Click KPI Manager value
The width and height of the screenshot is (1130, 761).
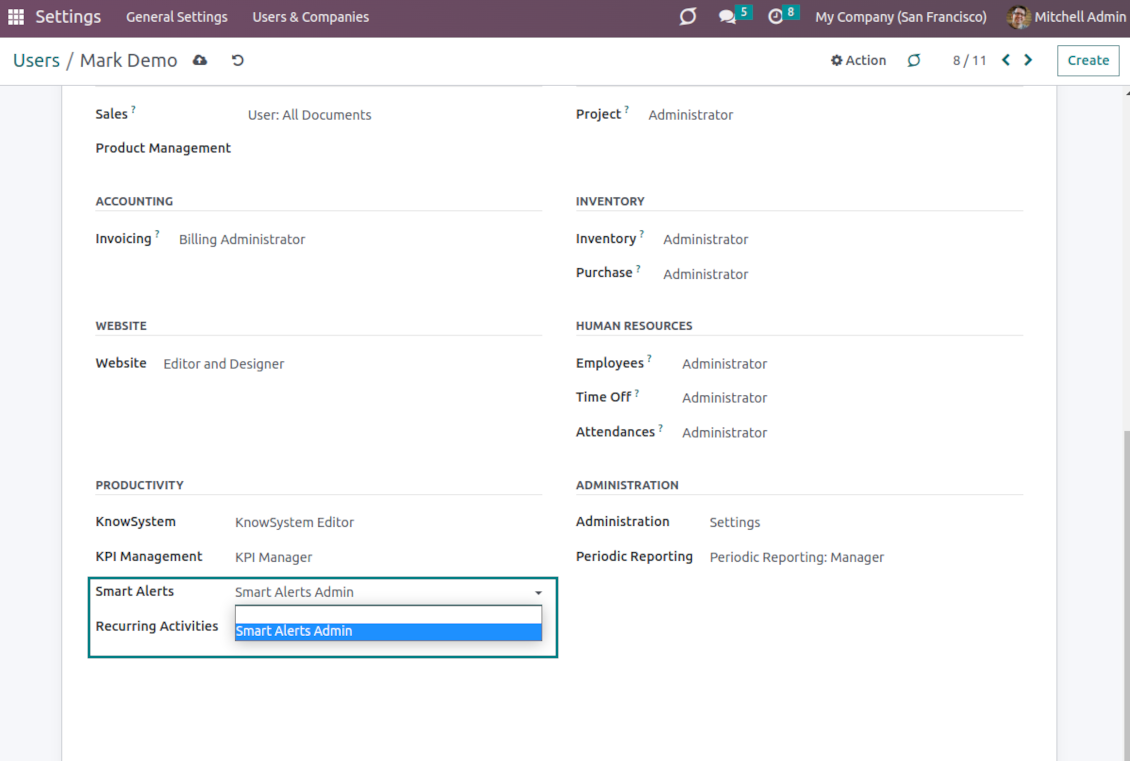pos(274,557)
